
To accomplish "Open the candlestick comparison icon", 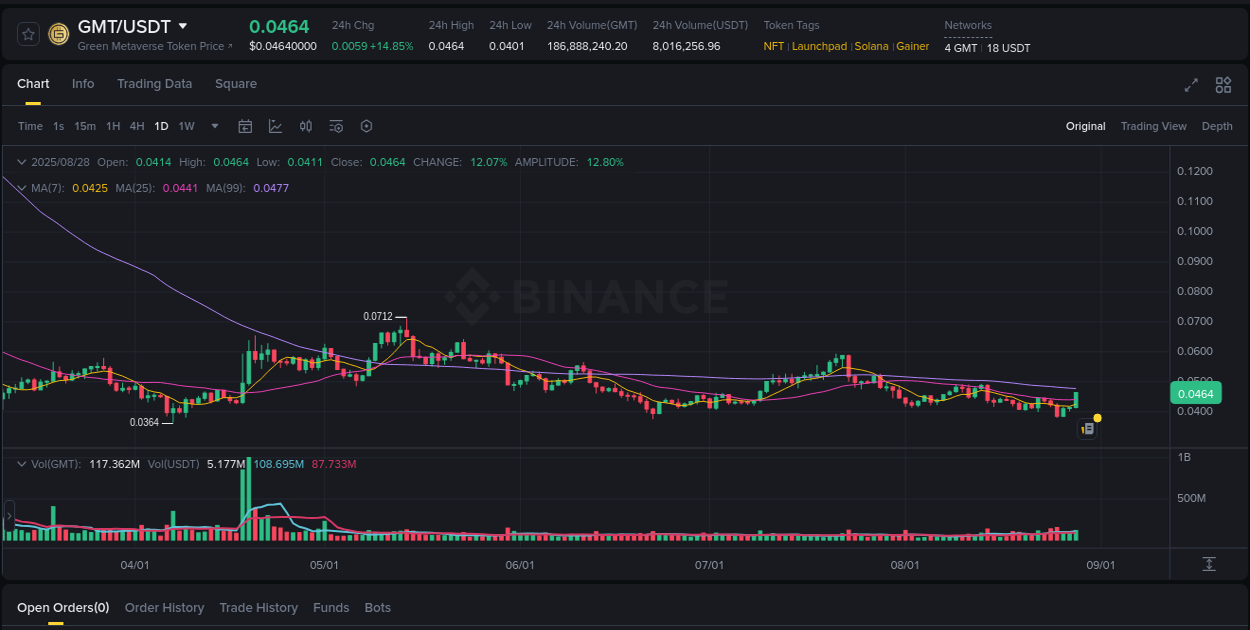I will click(x=306, y=126).
